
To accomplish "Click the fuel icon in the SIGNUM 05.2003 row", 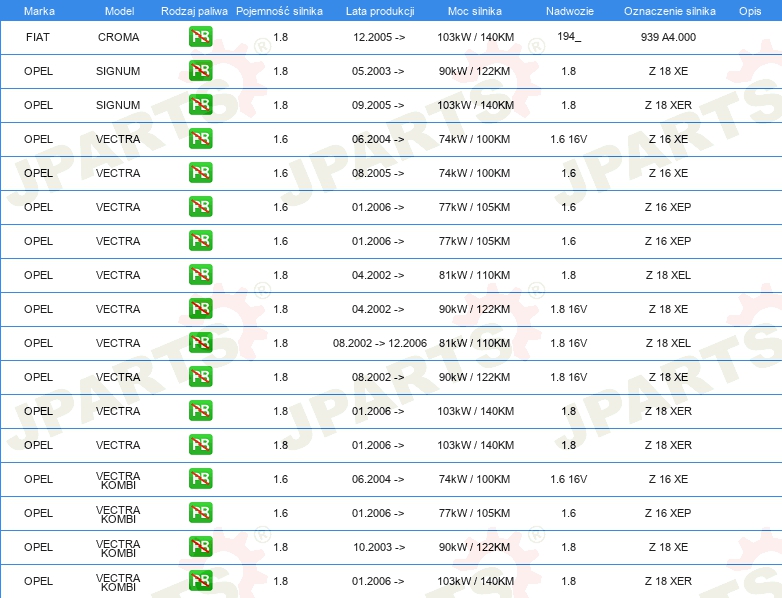I will pyautogui.click(x=200, y=70).
